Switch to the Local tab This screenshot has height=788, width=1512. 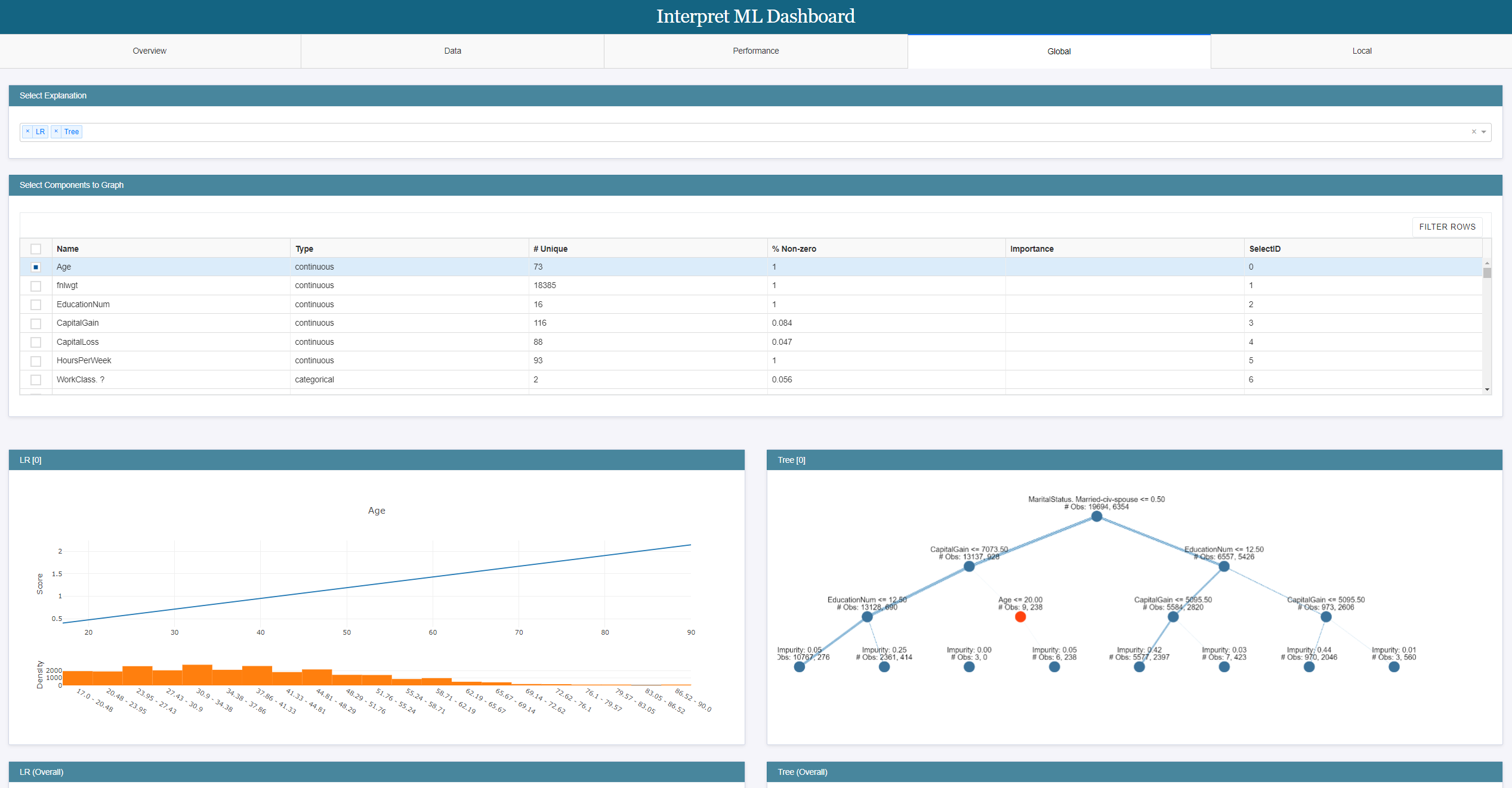[1361, 50]
